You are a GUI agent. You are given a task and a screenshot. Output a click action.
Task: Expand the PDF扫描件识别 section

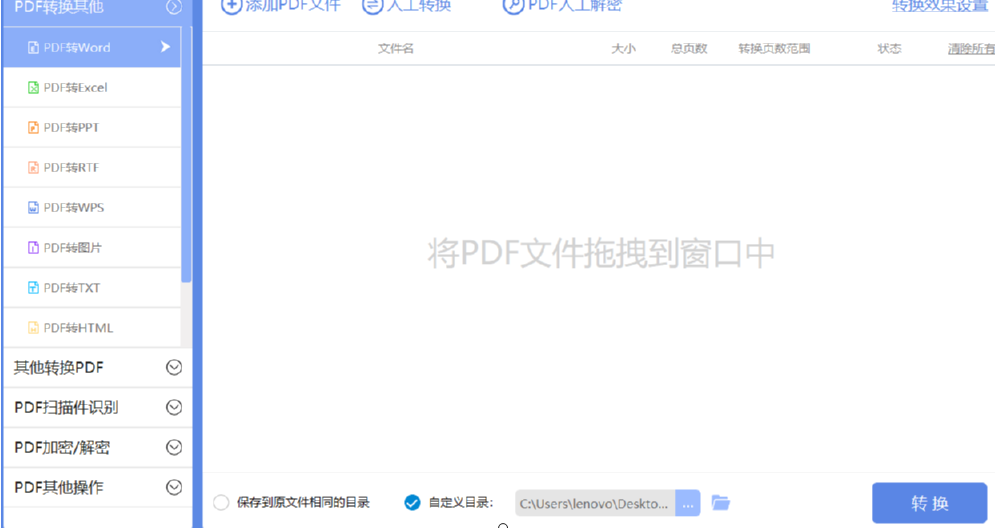point(174,408)
